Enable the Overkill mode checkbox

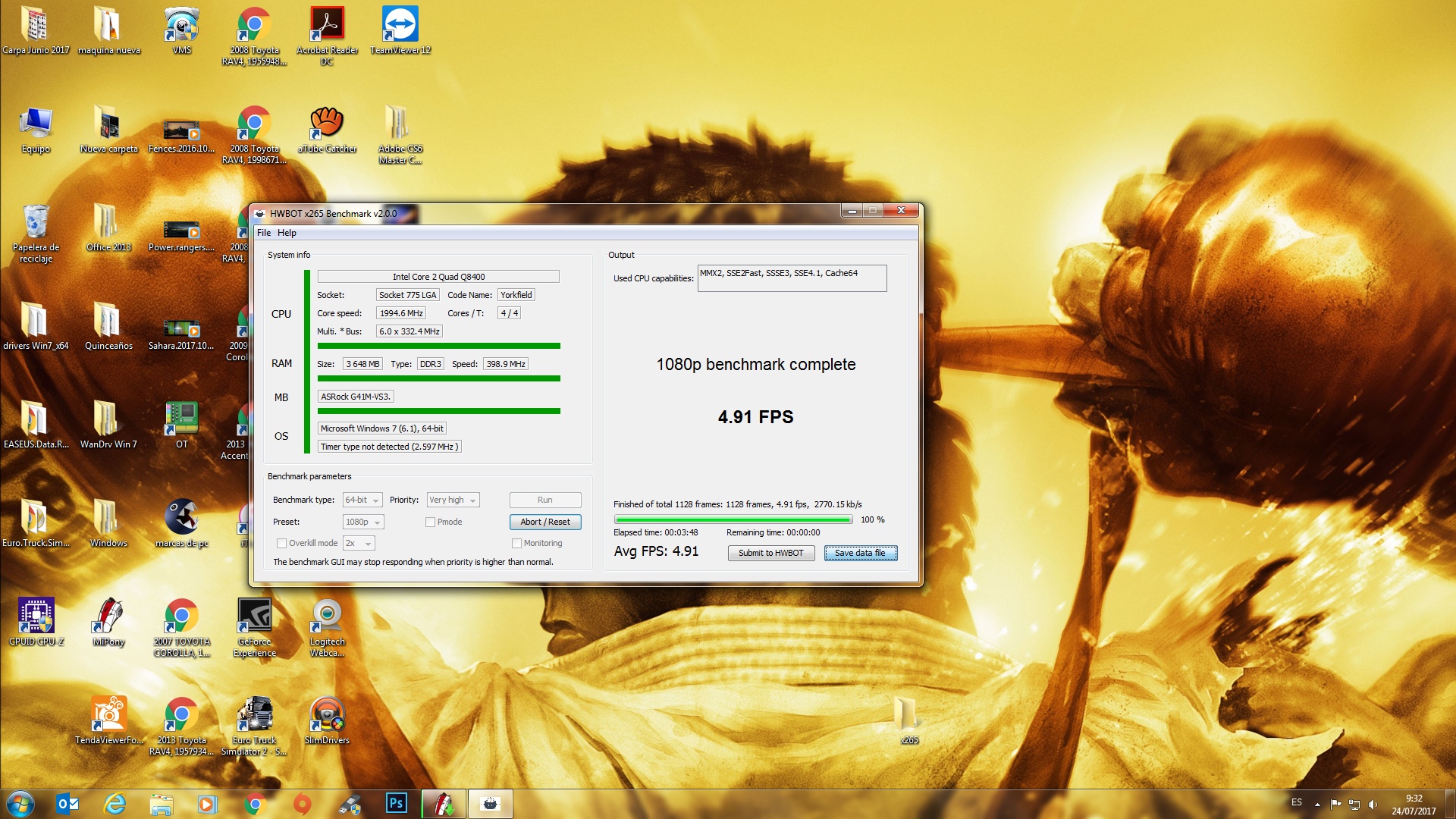281,543
